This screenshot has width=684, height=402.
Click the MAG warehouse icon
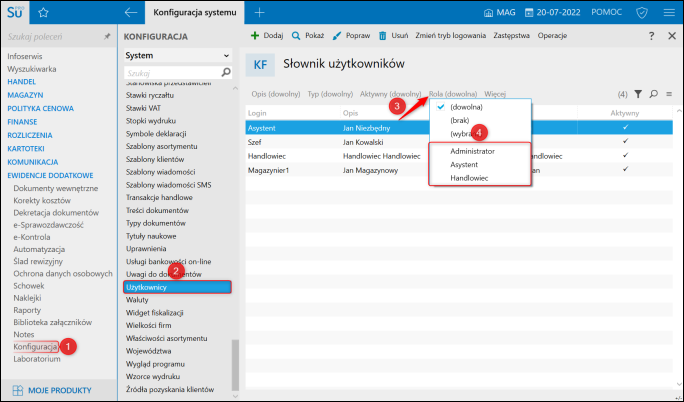tap(488, 13)
